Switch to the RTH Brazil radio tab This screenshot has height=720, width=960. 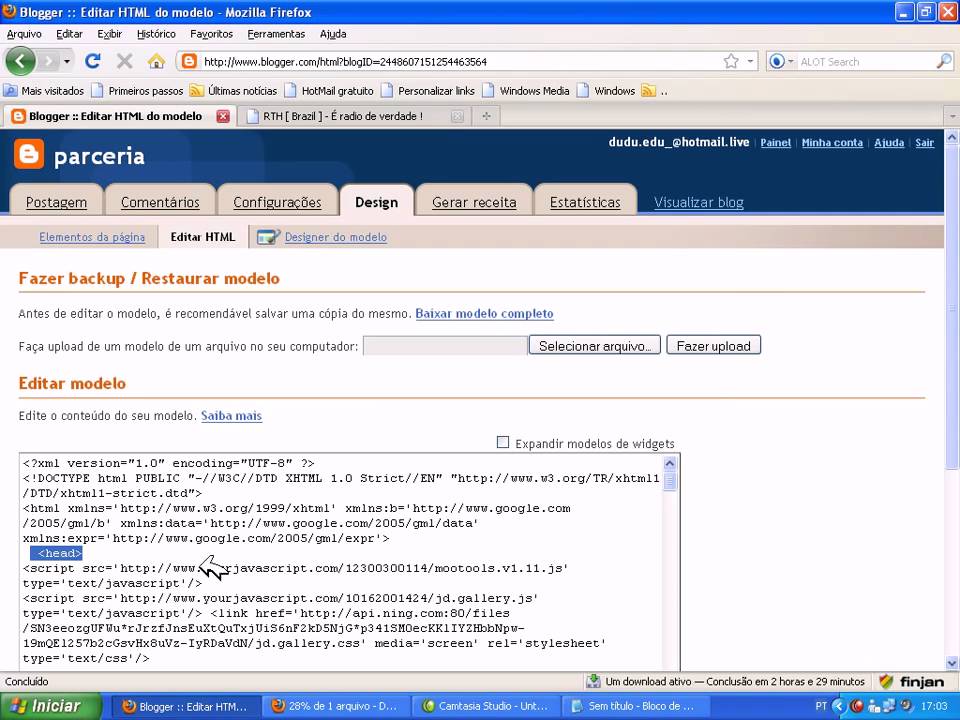tap(356, 116)
